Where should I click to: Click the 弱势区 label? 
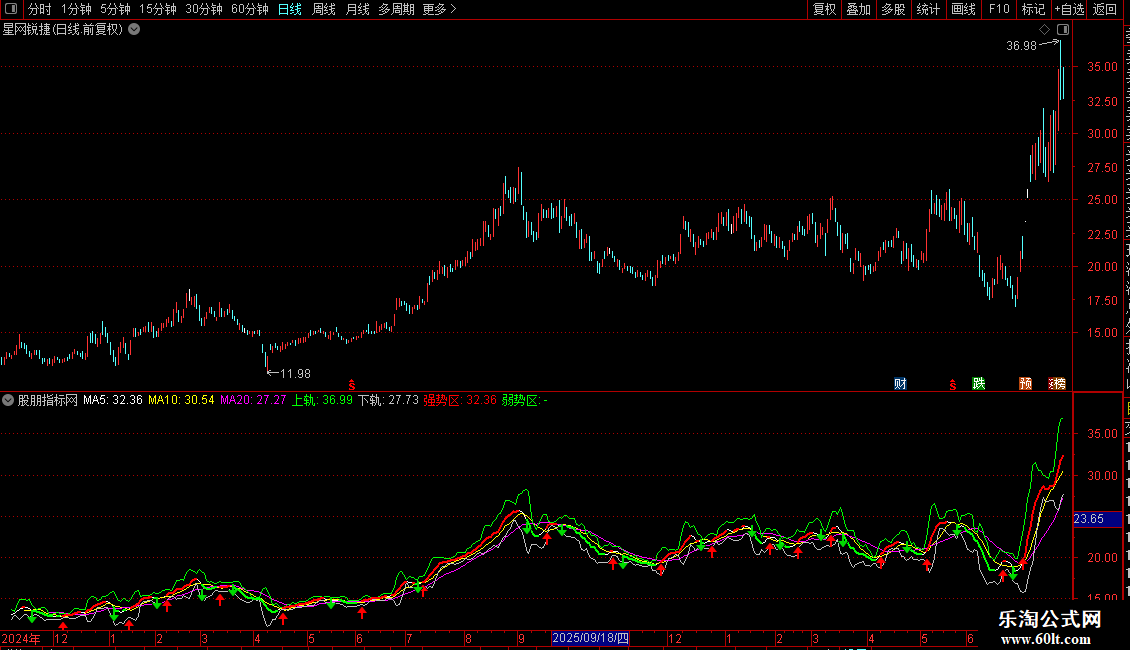[x=525, y=400]
